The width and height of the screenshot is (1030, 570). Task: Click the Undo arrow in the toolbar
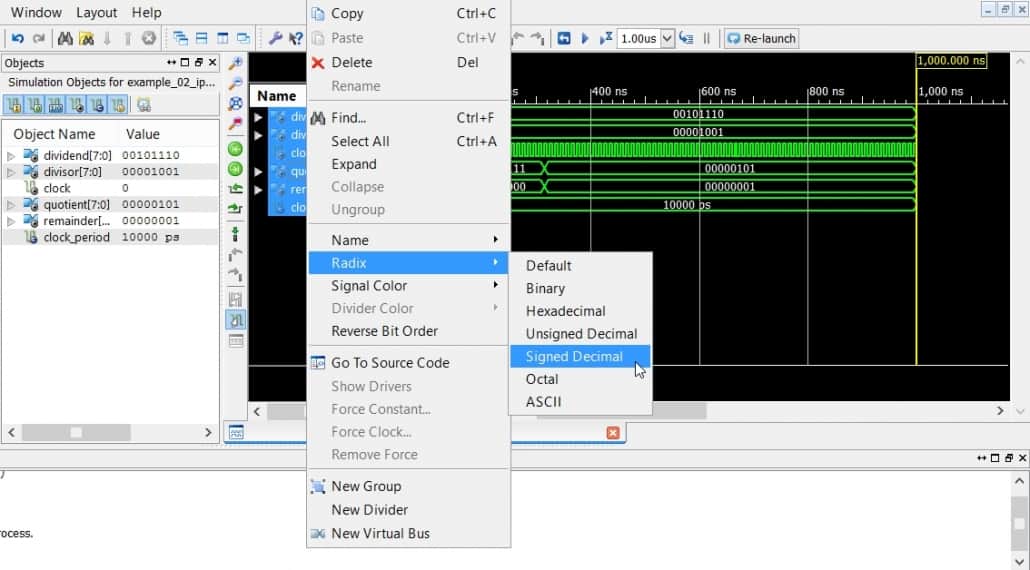17,39
